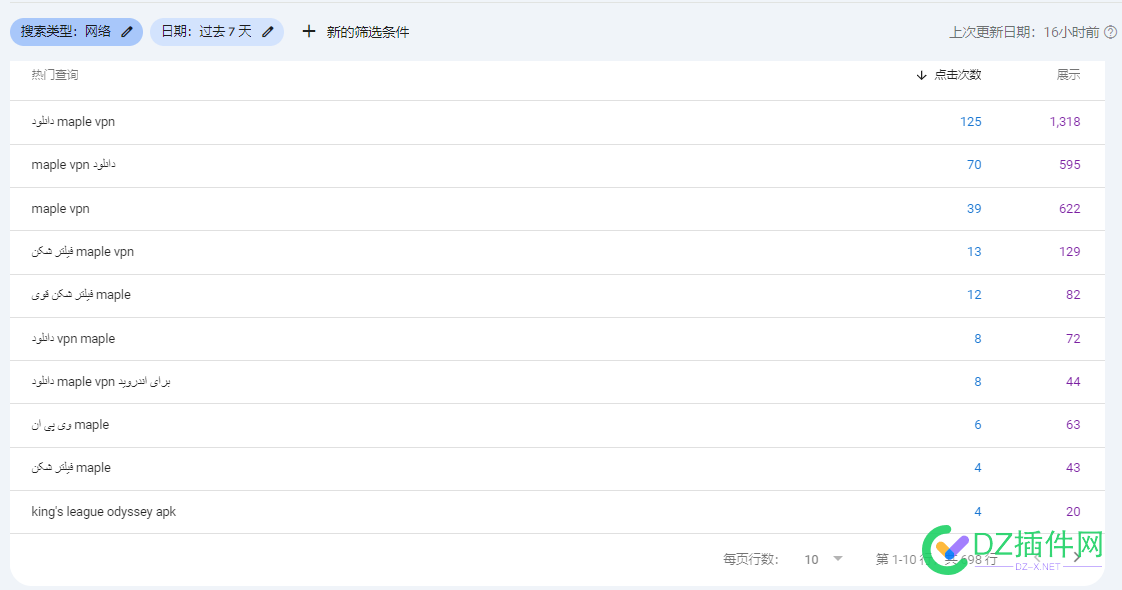Image resolution: width=1122 pixels, height=590 pixels.
Task: Click the sort arrow beside 点击次数
Action: tap(921, 75)
